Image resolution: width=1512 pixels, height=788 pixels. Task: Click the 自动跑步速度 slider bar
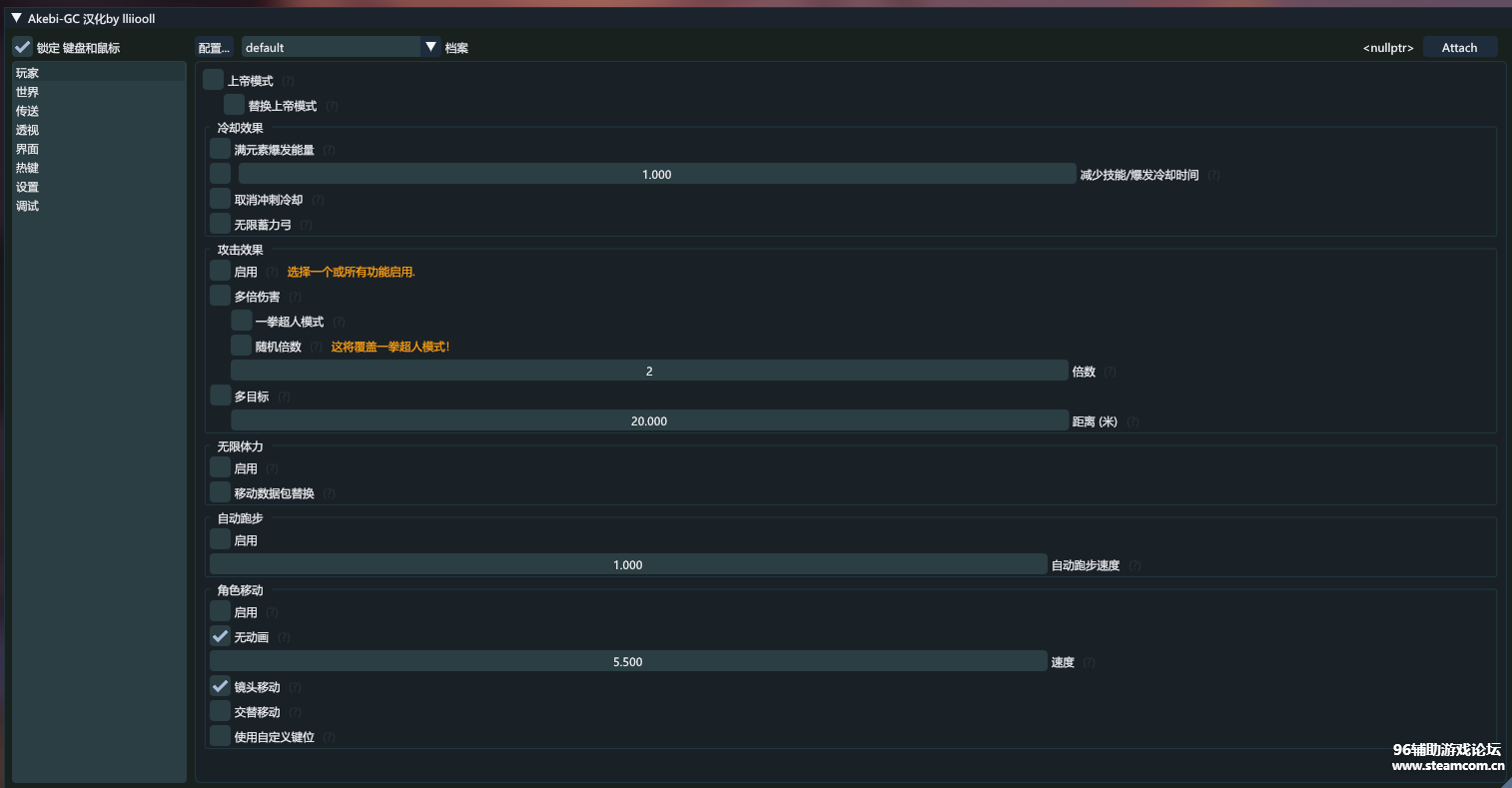[x=627, y=564]
